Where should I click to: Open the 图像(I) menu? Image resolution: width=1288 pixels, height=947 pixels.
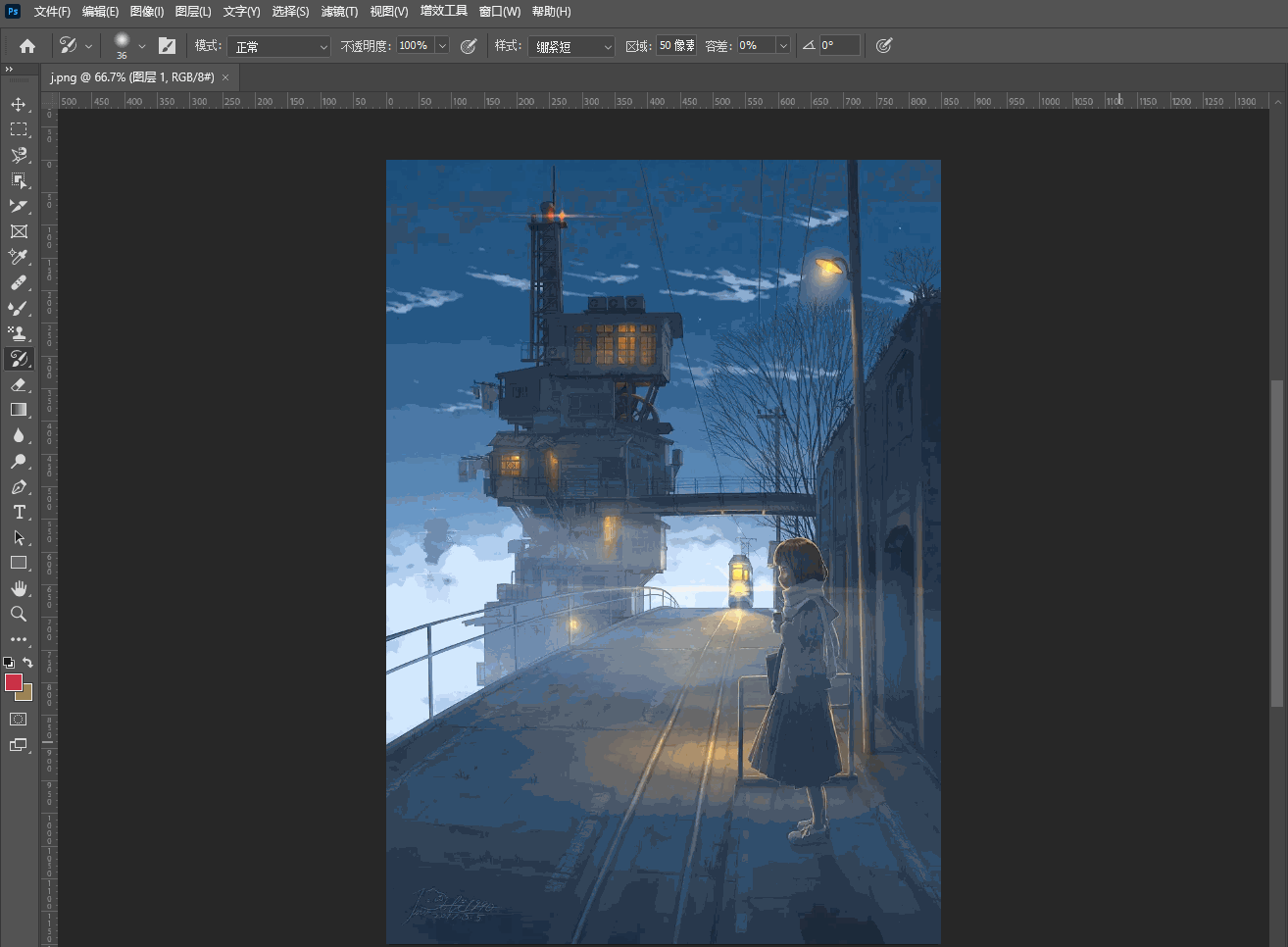click(x=147, y=12)
